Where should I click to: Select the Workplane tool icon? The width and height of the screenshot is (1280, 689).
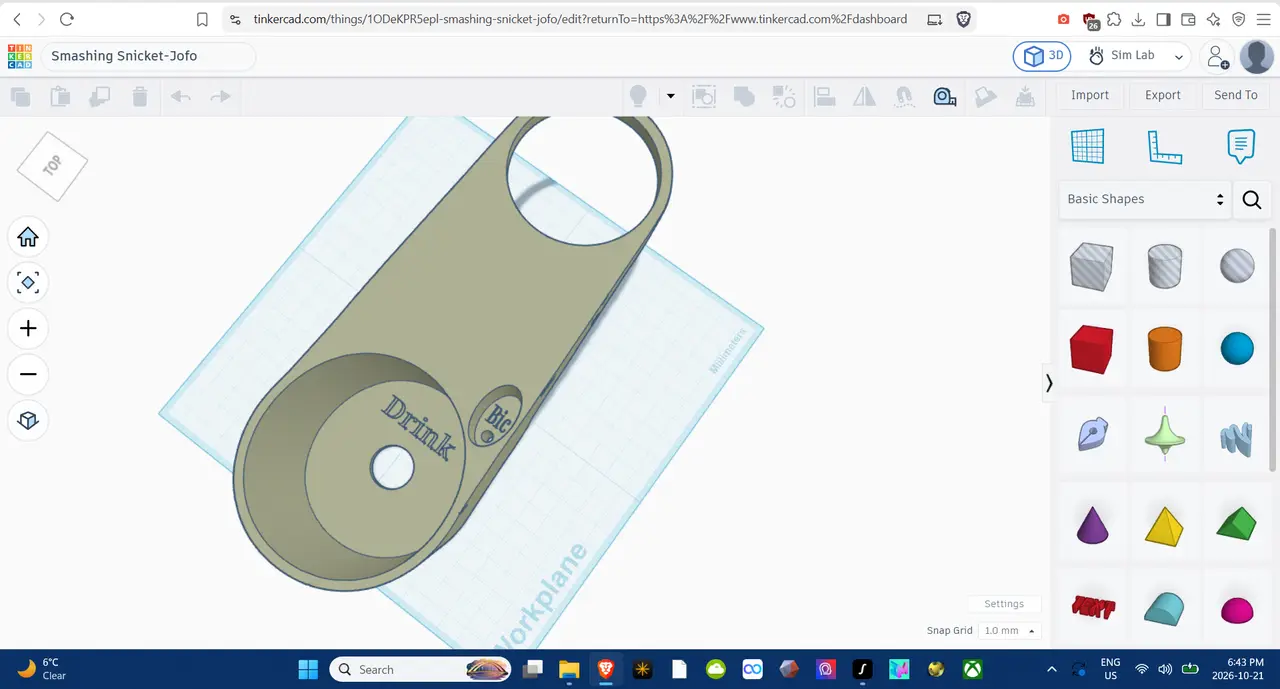point(1087,146)
